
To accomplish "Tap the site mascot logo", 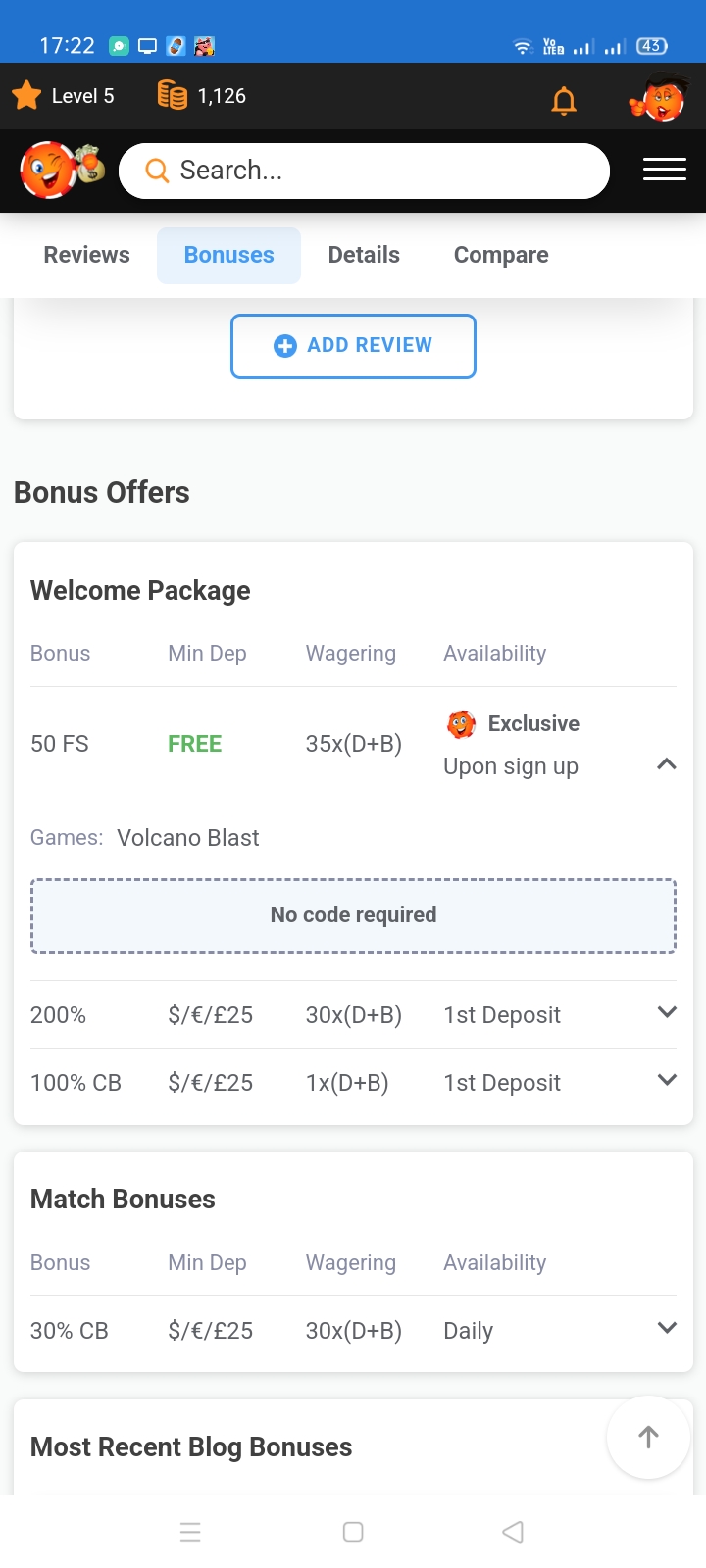I will pos(61,170).
